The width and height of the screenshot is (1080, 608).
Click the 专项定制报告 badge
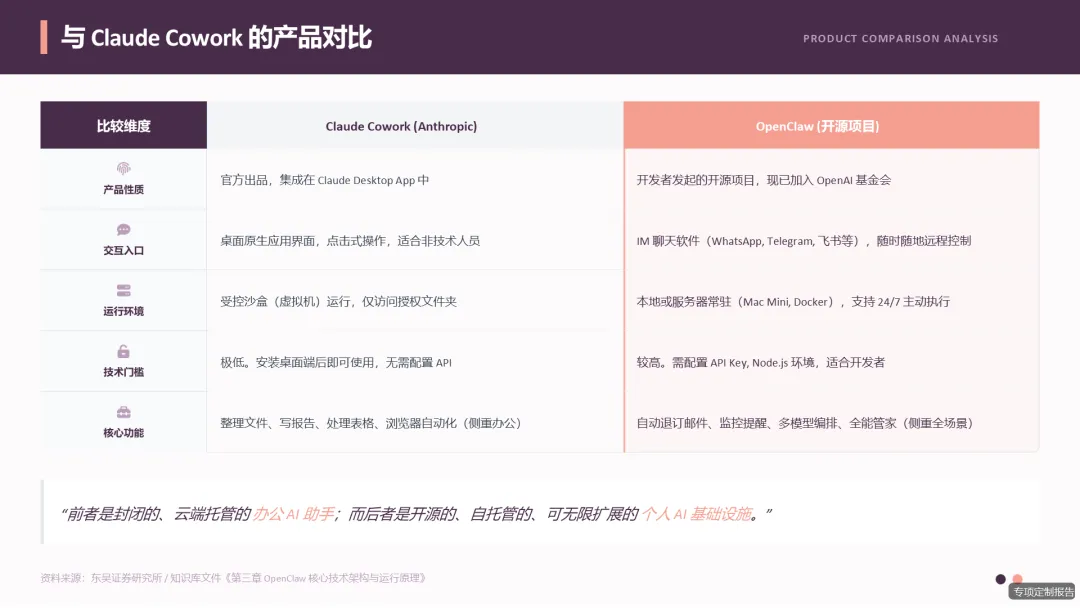[x=1043, y=591]
